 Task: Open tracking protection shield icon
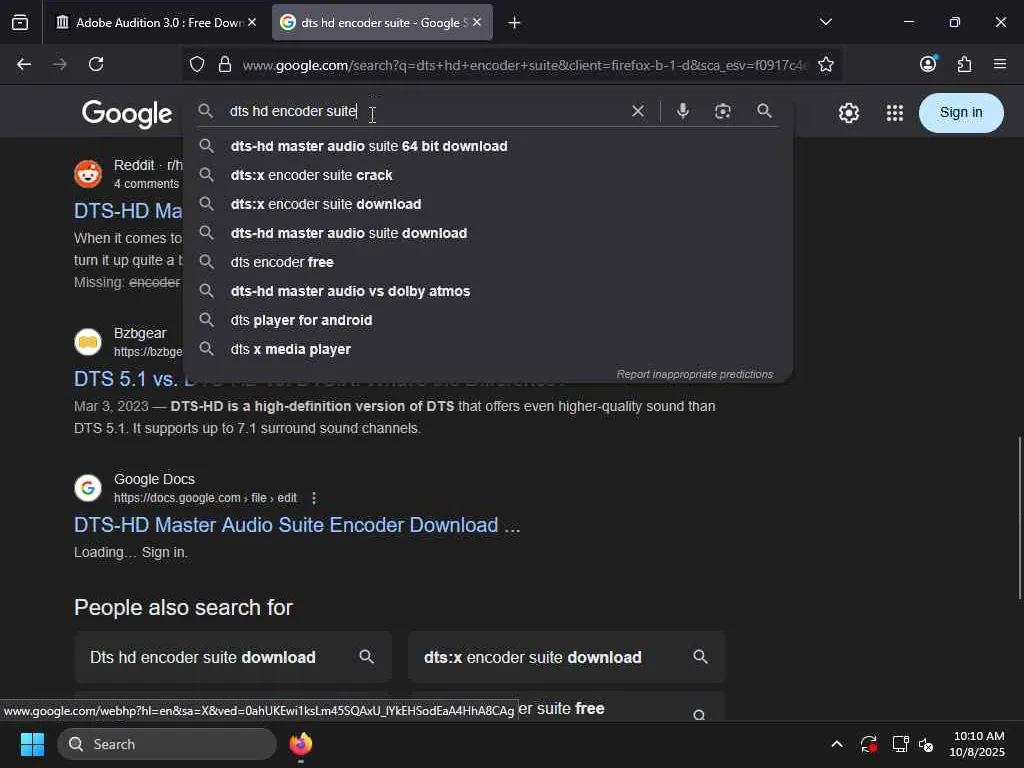[x=197, y=65]
